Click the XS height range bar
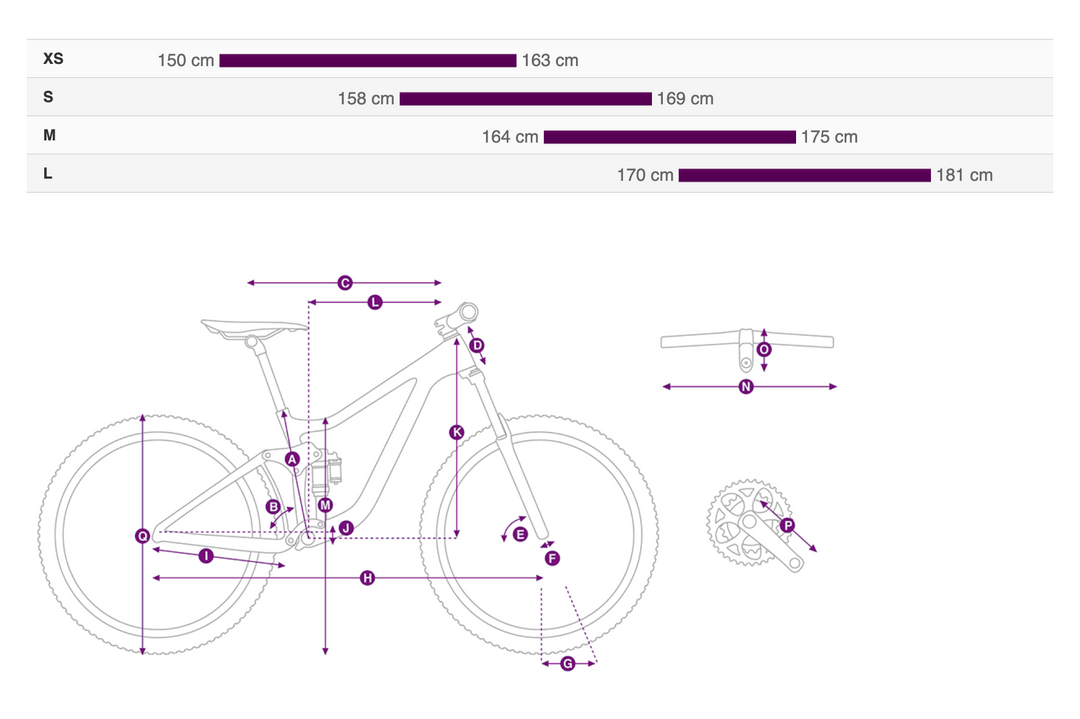The height and width of the screenshot is (719, 1080). pos(367,61)
